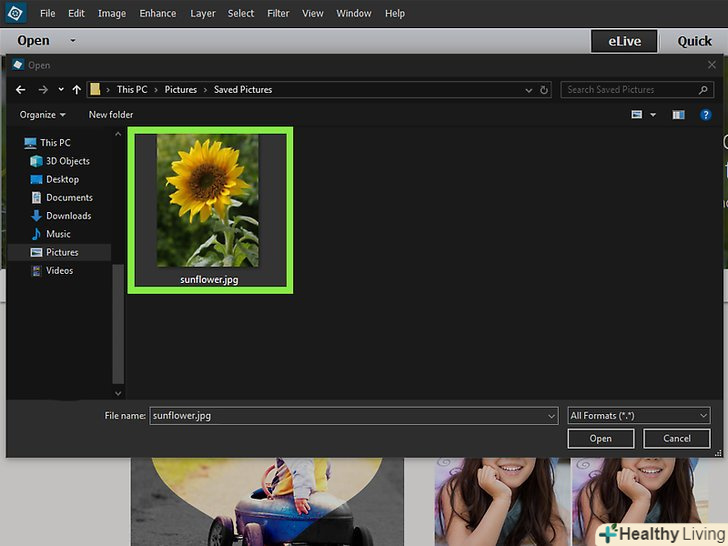Screen dimensions: 728x546
Task: Toggle the preview pane icon
Action: click(678, 115)
